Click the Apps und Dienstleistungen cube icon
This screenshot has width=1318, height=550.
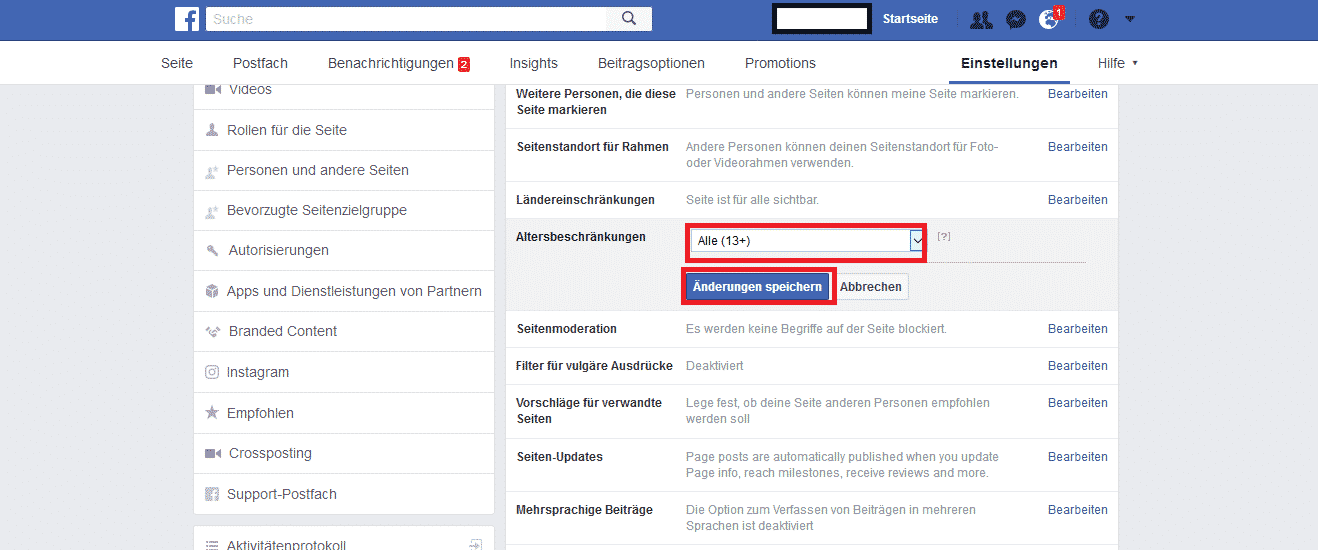pos(212,291)
